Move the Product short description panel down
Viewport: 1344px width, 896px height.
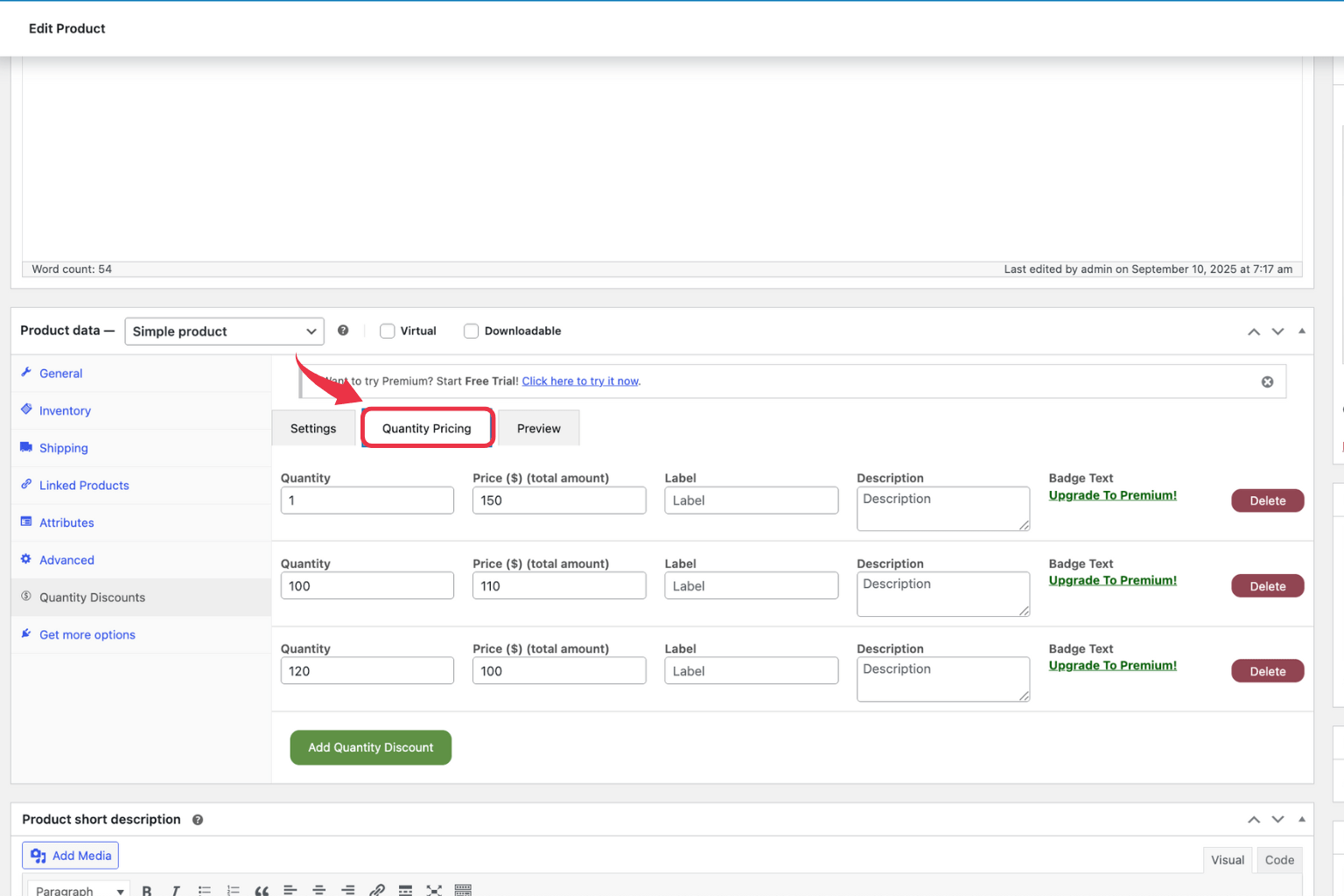[x=1277, y=820]
